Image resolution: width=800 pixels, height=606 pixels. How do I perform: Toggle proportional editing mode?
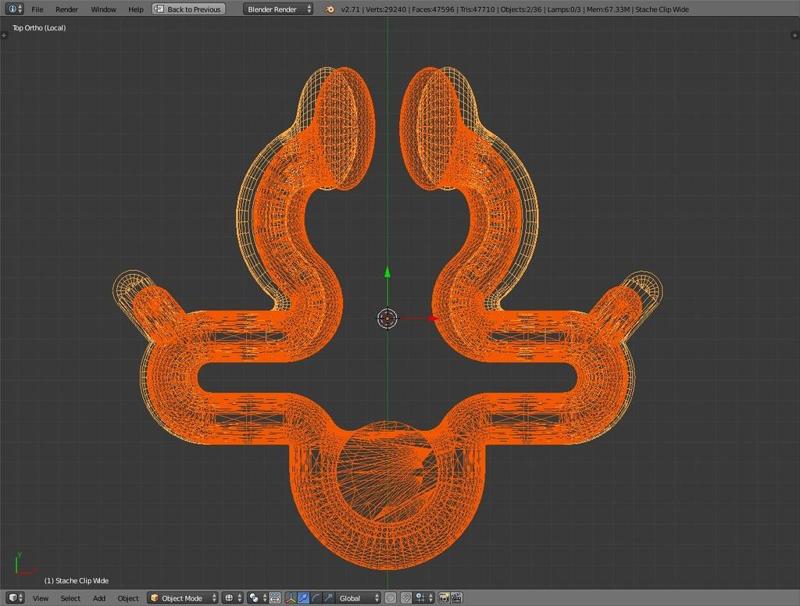pyautogui.click(x=392, y=598)
